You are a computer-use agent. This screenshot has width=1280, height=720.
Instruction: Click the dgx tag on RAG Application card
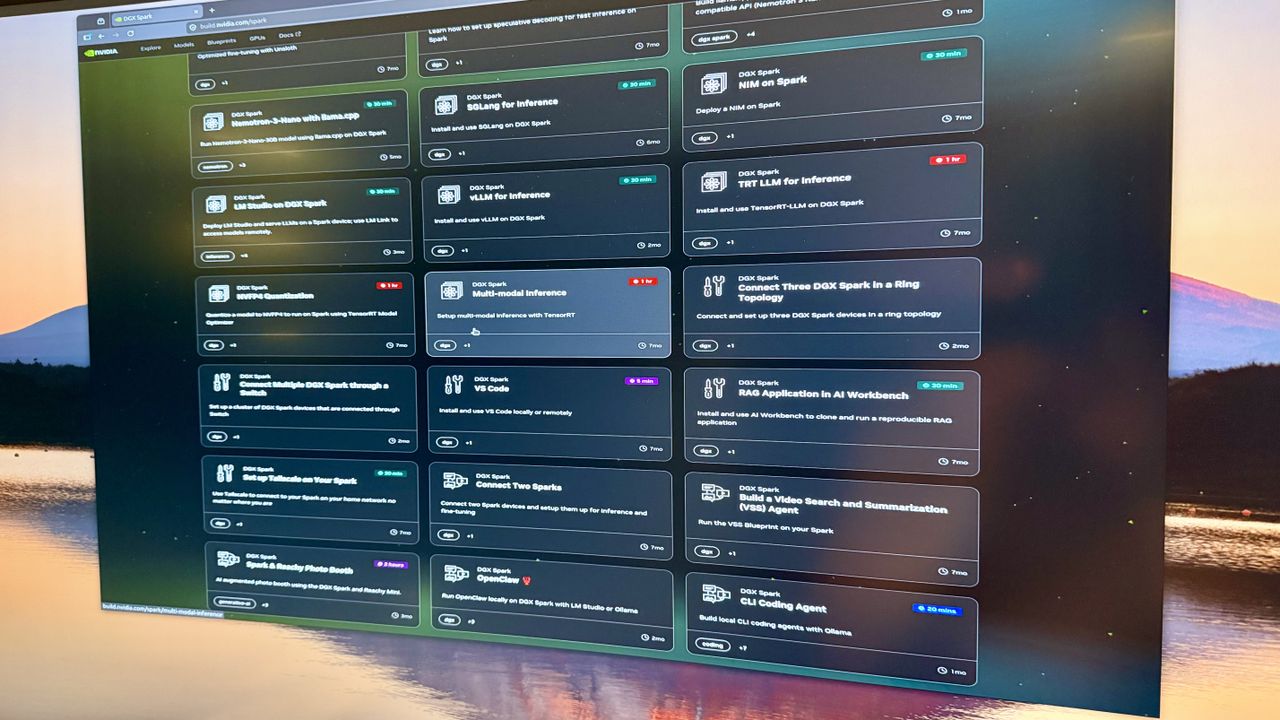coord(707,451)
